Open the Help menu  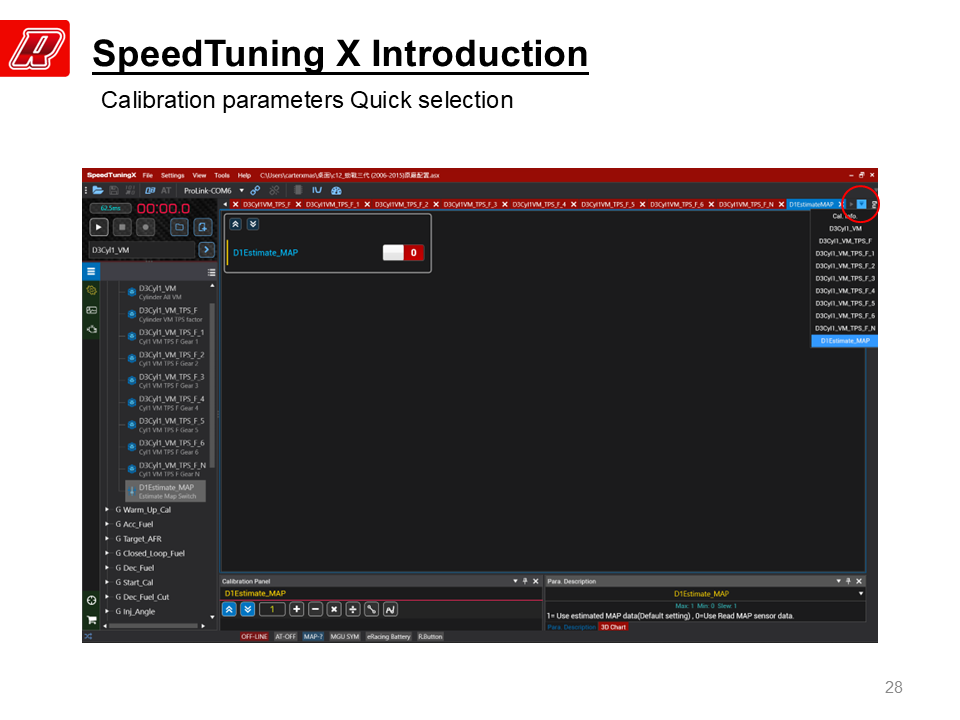[x=244, y=175]
